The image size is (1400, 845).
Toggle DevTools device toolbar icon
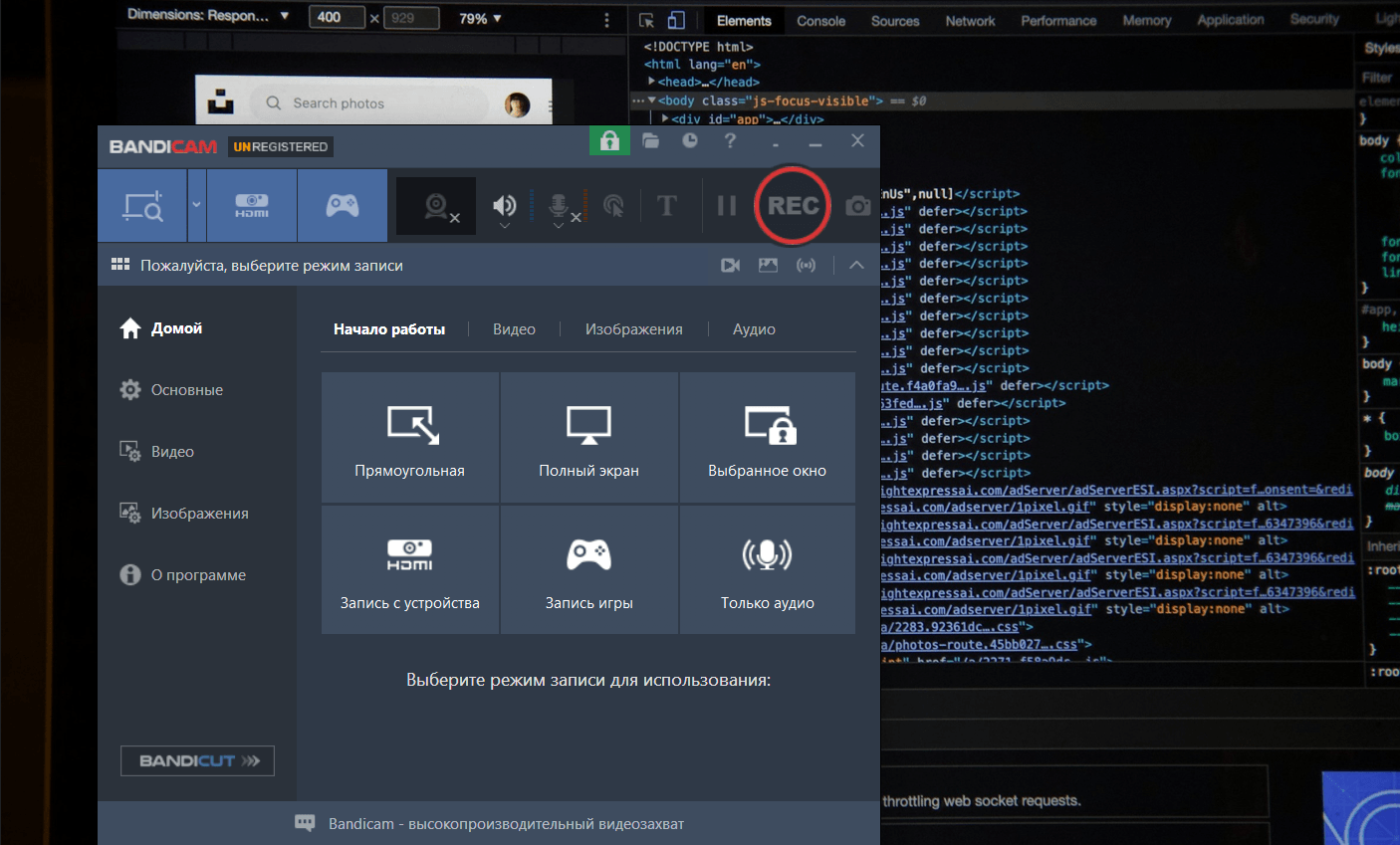click(676, 20)
